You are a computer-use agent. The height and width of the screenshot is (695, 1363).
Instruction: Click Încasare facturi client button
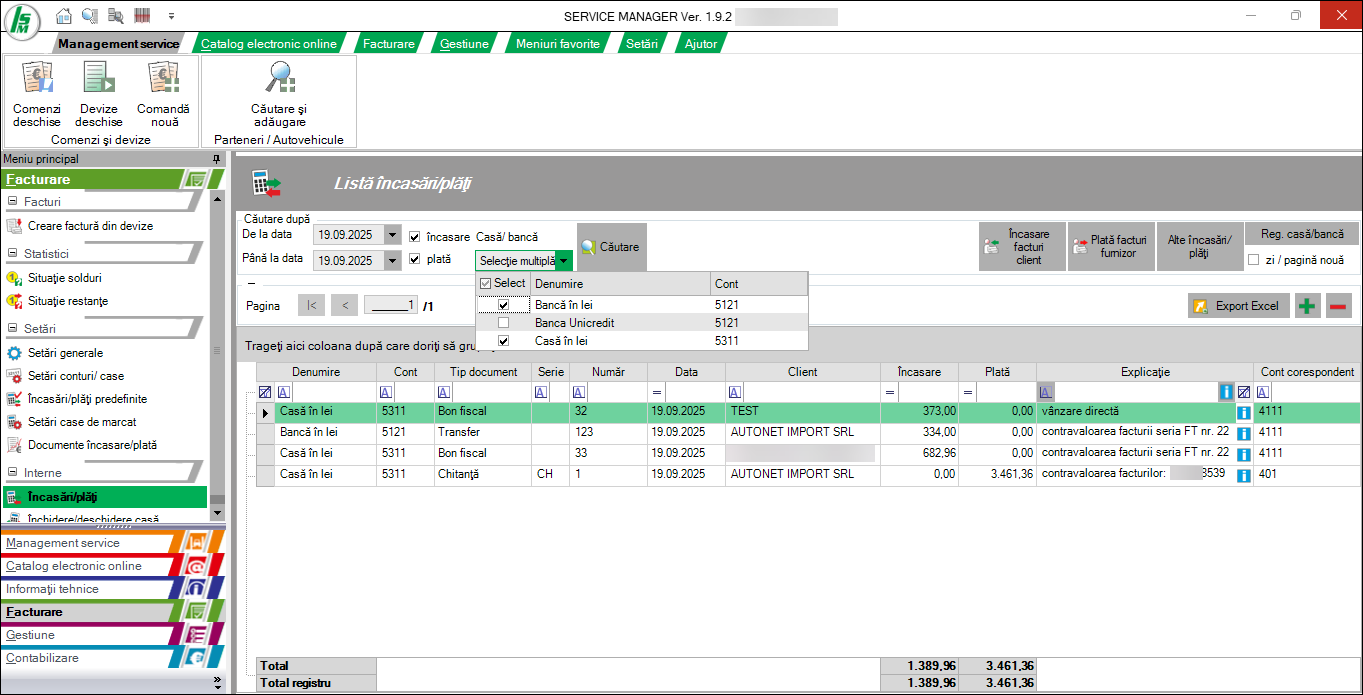(1022, 247)
